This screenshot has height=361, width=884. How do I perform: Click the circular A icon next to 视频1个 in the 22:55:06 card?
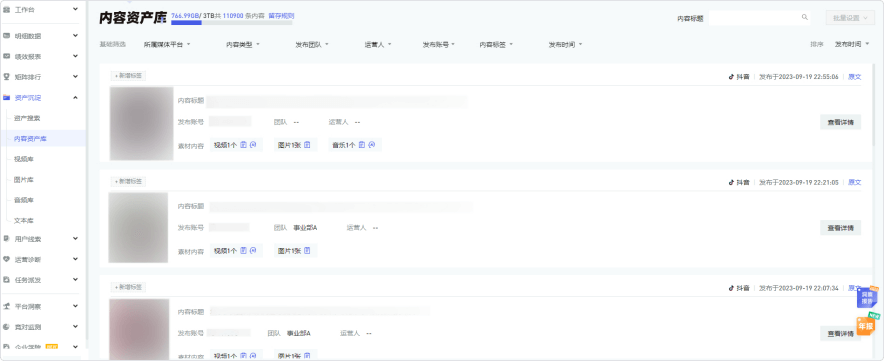[254, 145]
